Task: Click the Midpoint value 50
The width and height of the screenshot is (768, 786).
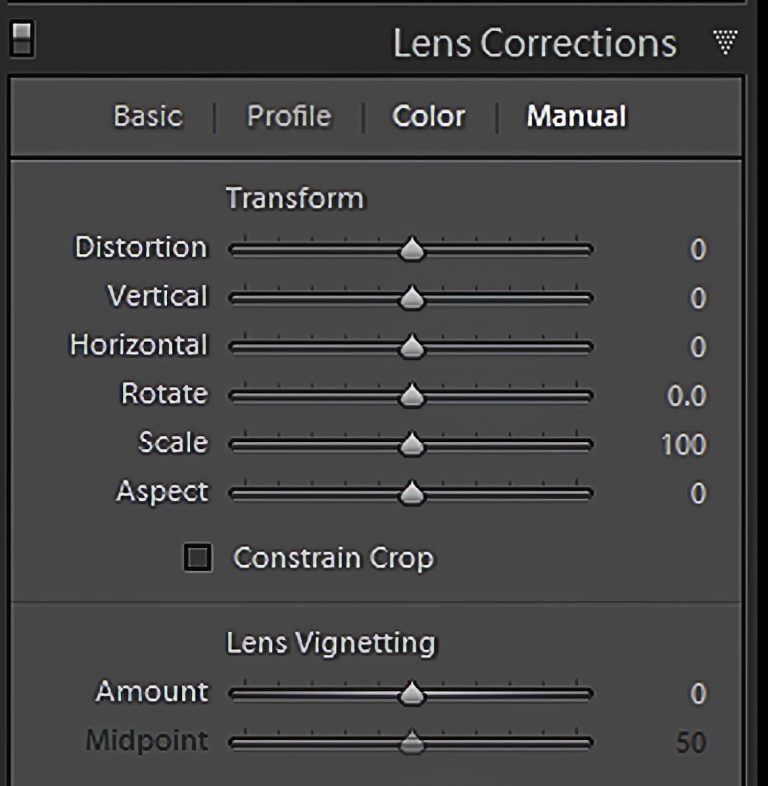Action: [x=691, y=742]
